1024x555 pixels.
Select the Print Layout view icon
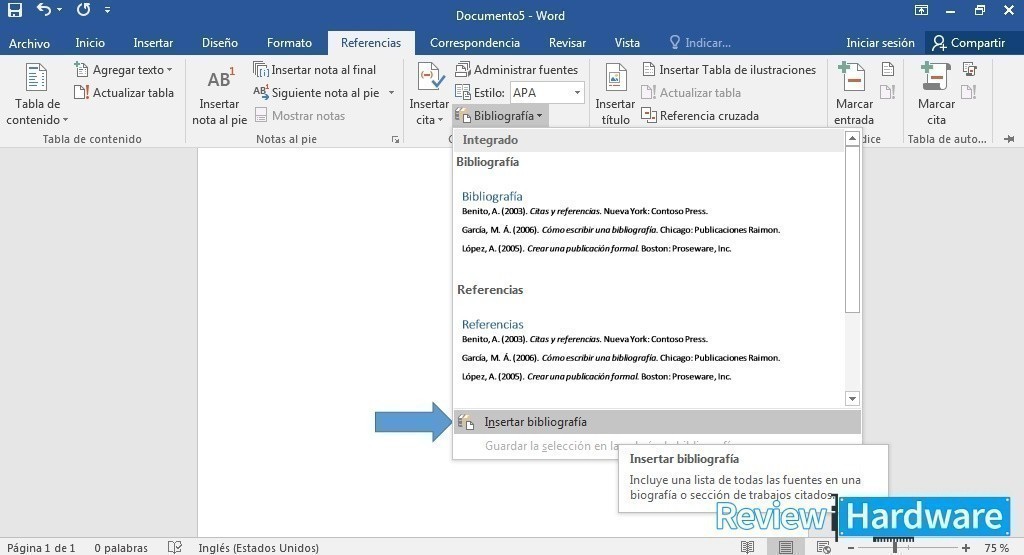[786, 547]
